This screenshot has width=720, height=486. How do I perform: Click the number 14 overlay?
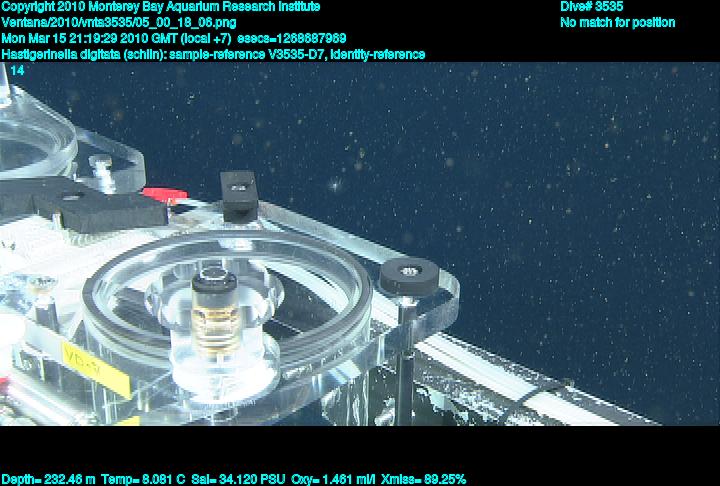17,71
